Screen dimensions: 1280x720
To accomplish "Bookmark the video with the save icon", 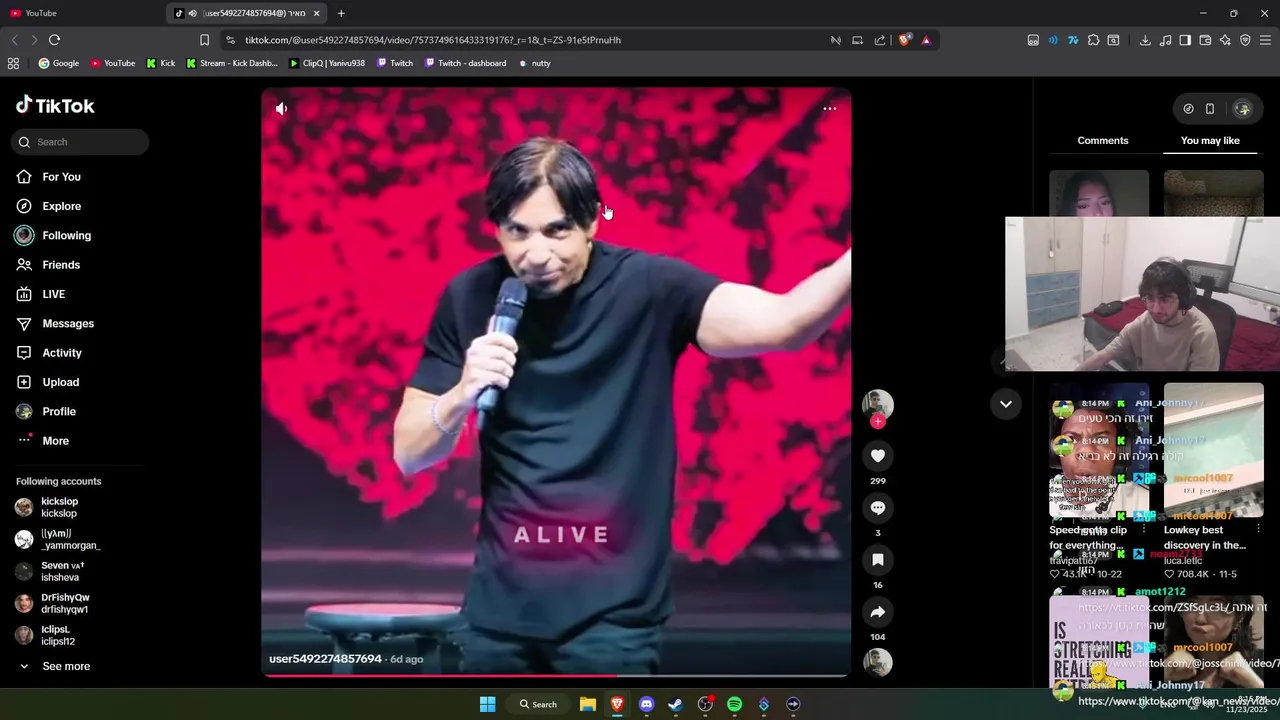I will pyautogui.click(x=877, y=560).
